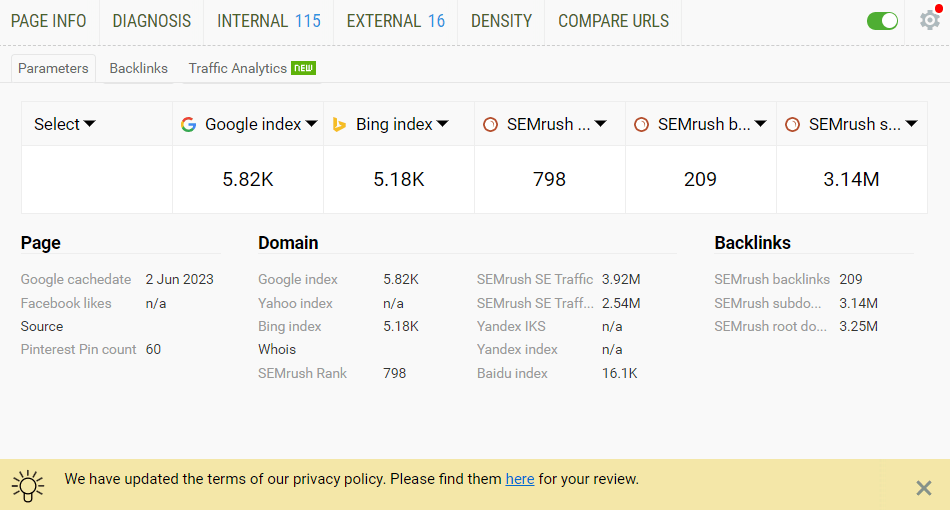Click the 209 value in the table

point(700,179)
